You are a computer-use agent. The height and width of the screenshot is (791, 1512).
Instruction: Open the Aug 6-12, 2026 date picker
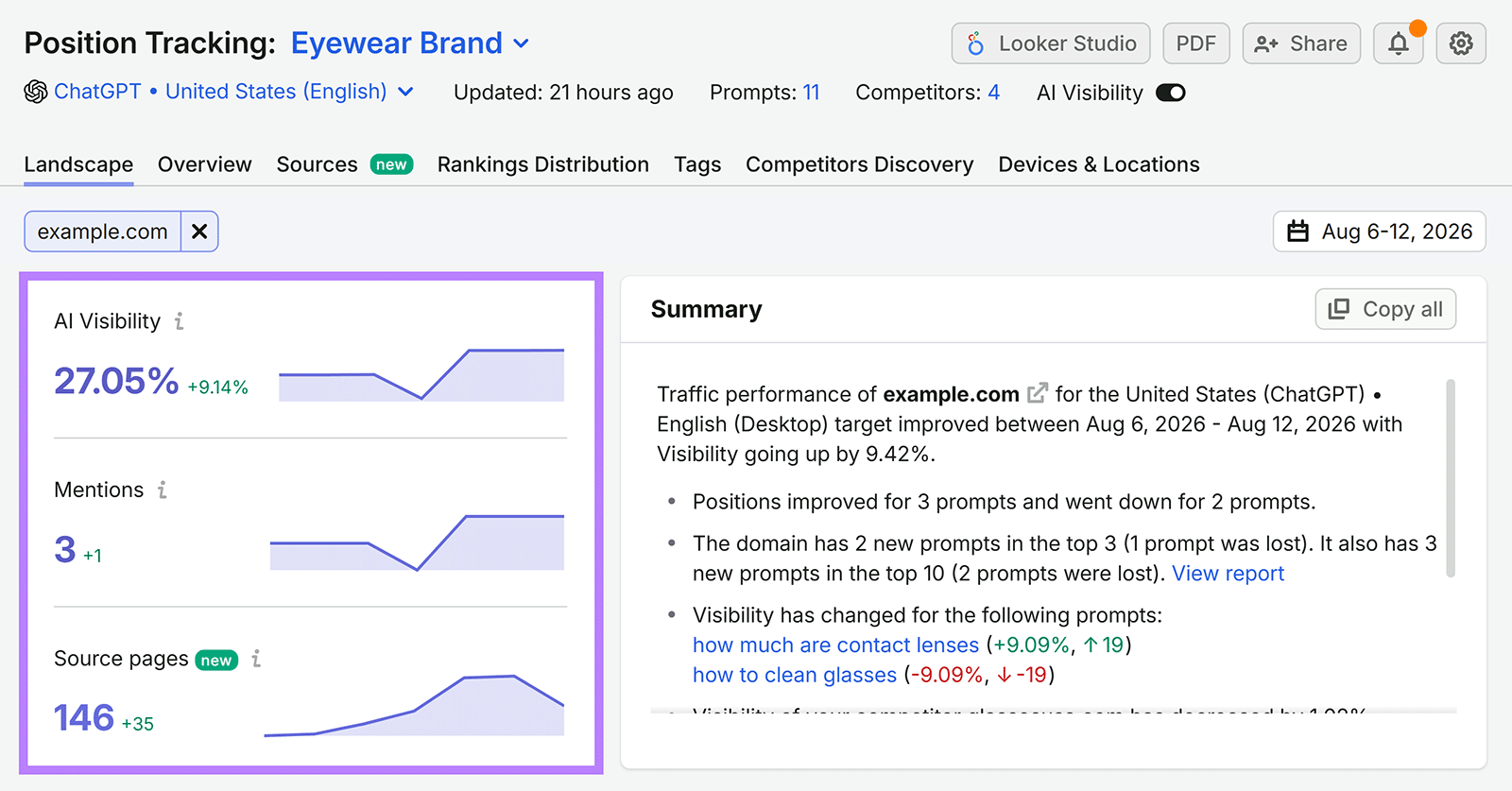pyautogui.click(x=1380, y=232)
